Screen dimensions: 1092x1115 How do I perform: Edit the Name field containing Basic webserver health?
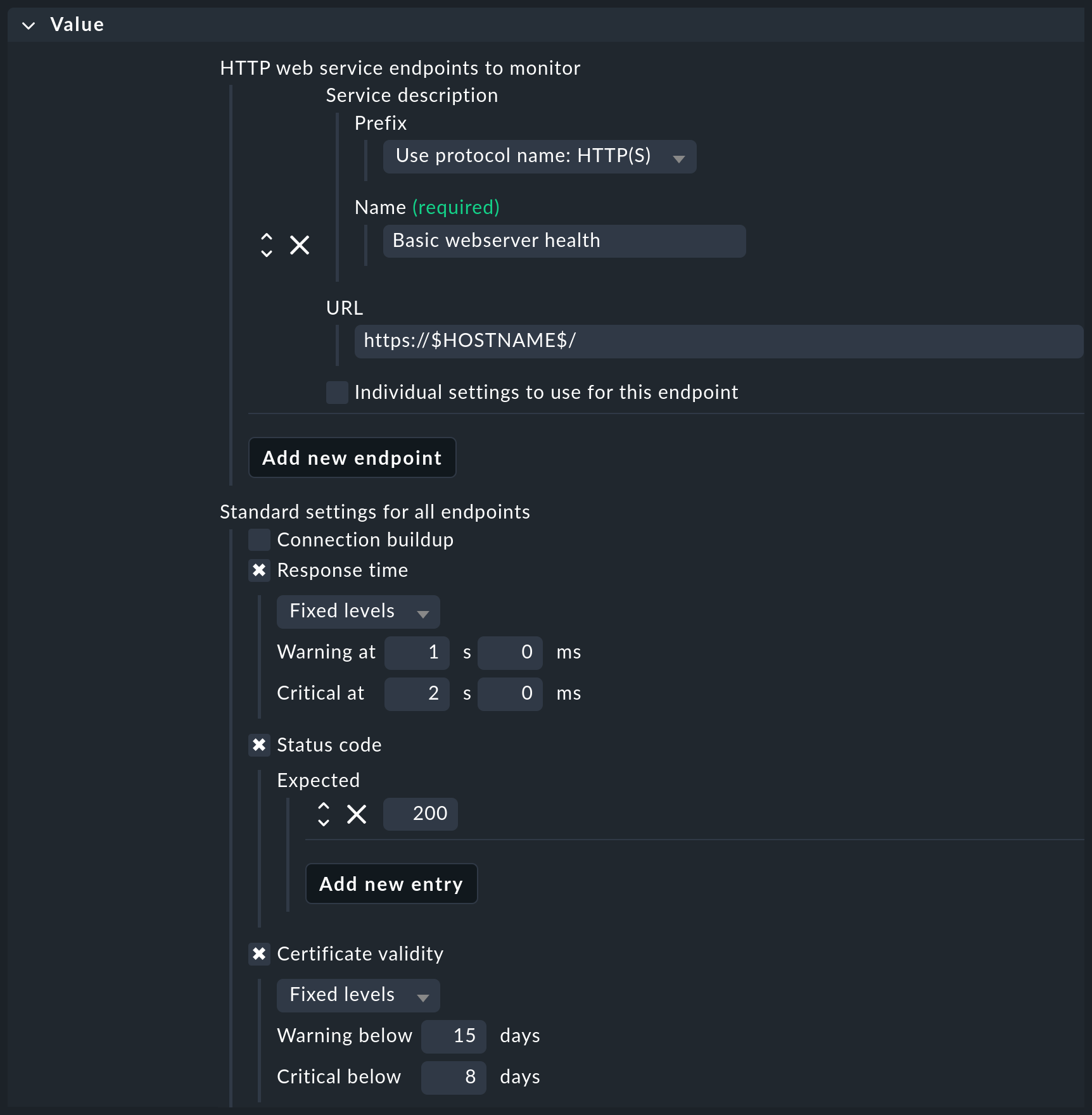click(564, 241)
